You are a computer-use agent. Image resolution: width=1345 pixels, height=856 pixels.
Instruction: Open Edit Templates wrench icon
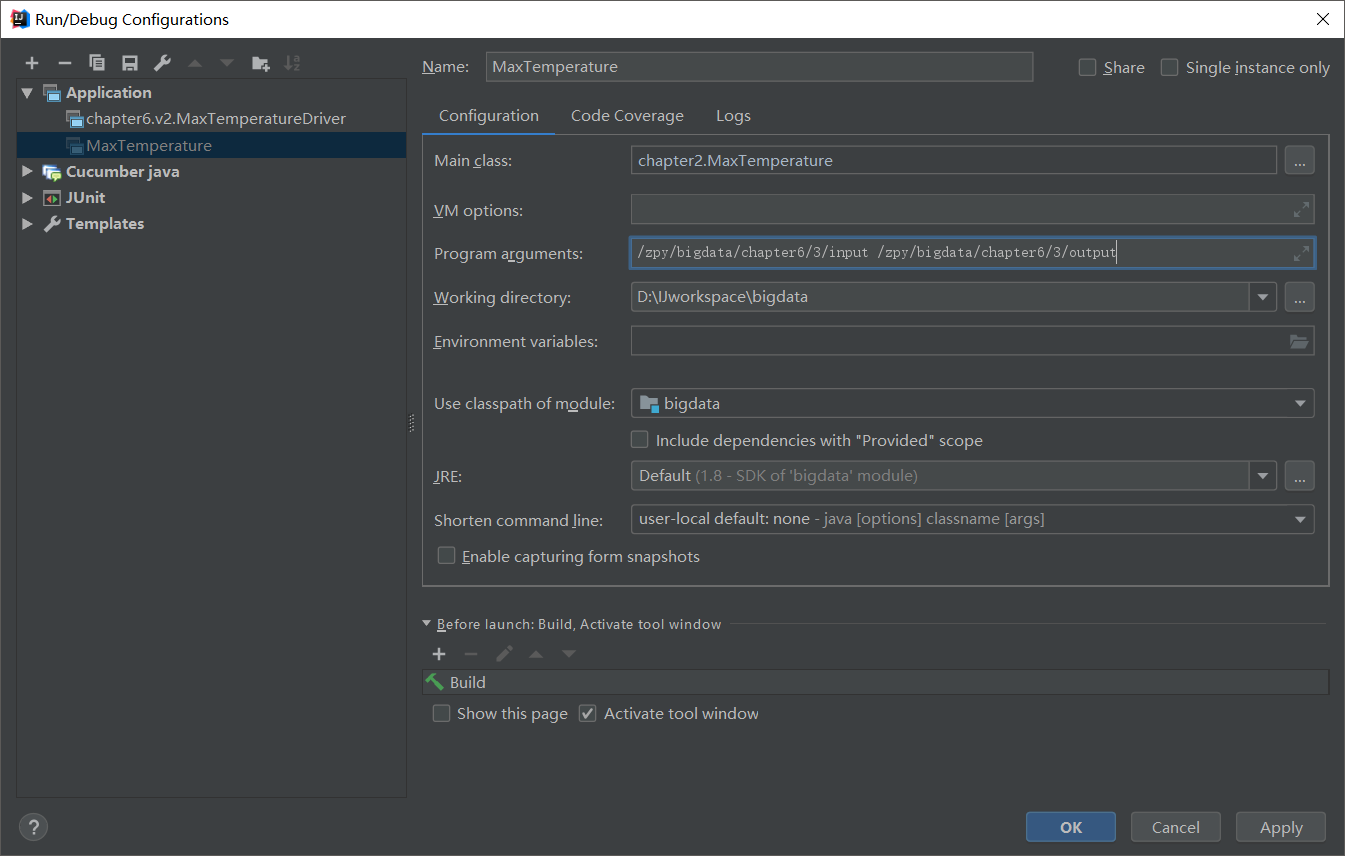coord(162,63)
